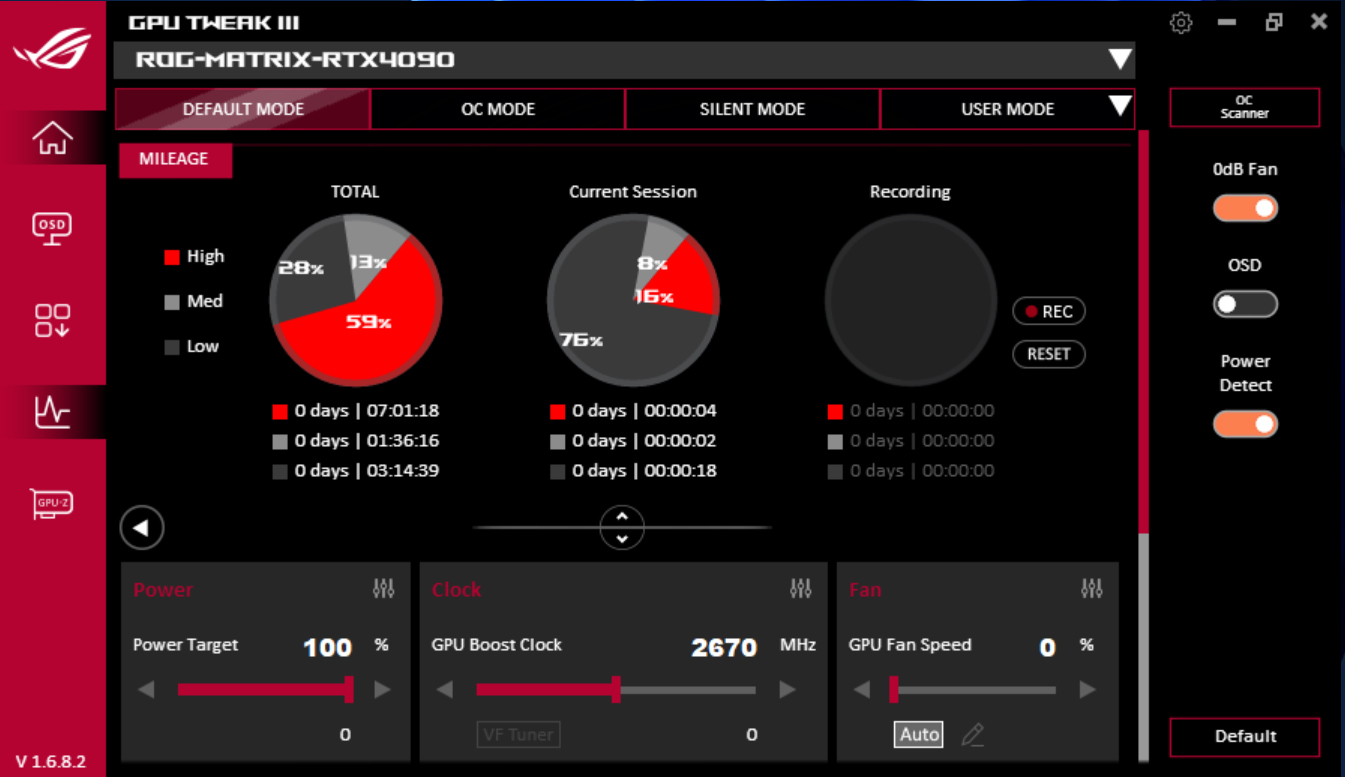Click the Power Target value 100

[x=328, y=647]
